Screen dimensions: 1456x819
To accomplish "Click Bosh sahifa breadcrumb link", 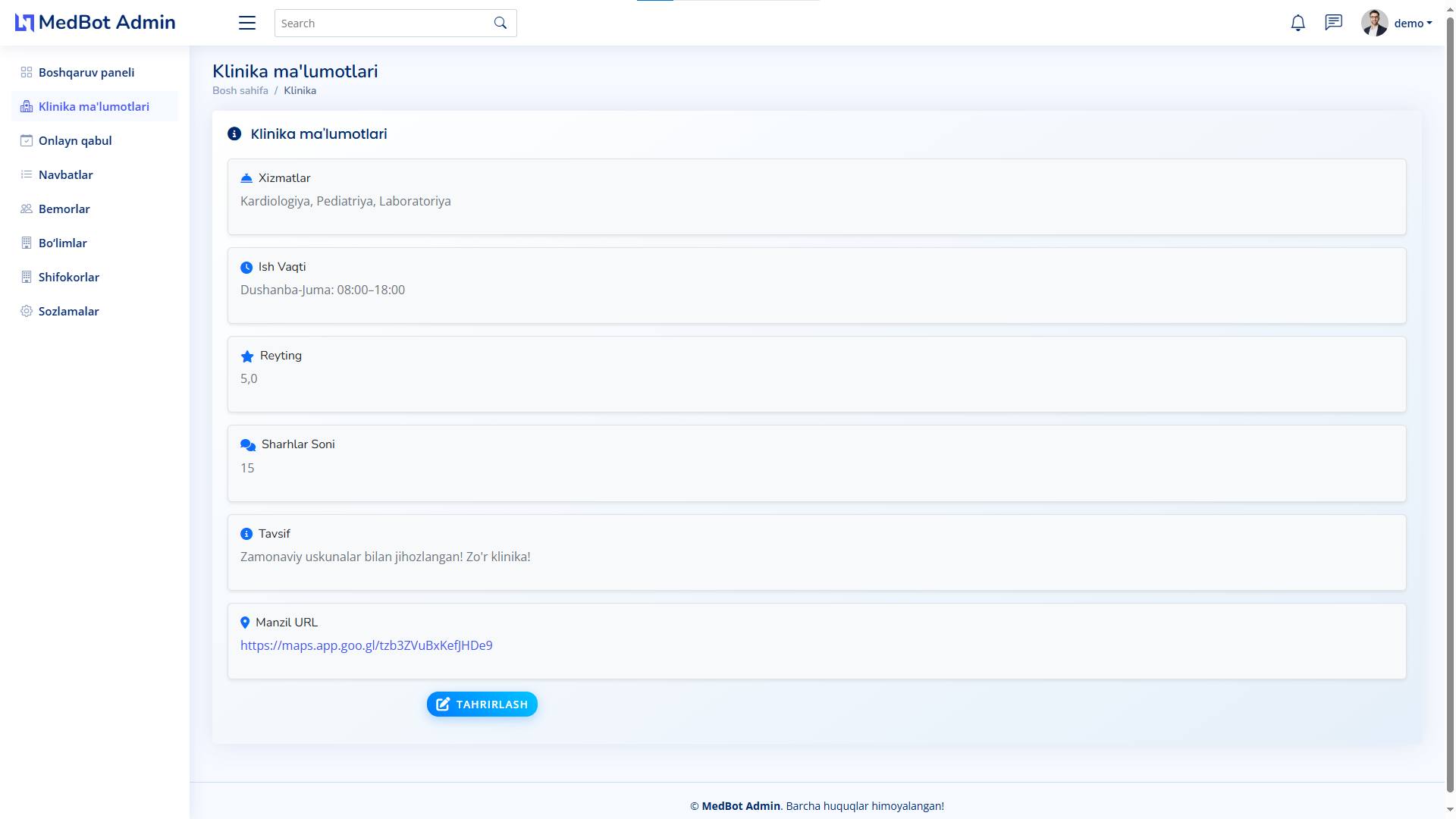I will tap(240, 90).
